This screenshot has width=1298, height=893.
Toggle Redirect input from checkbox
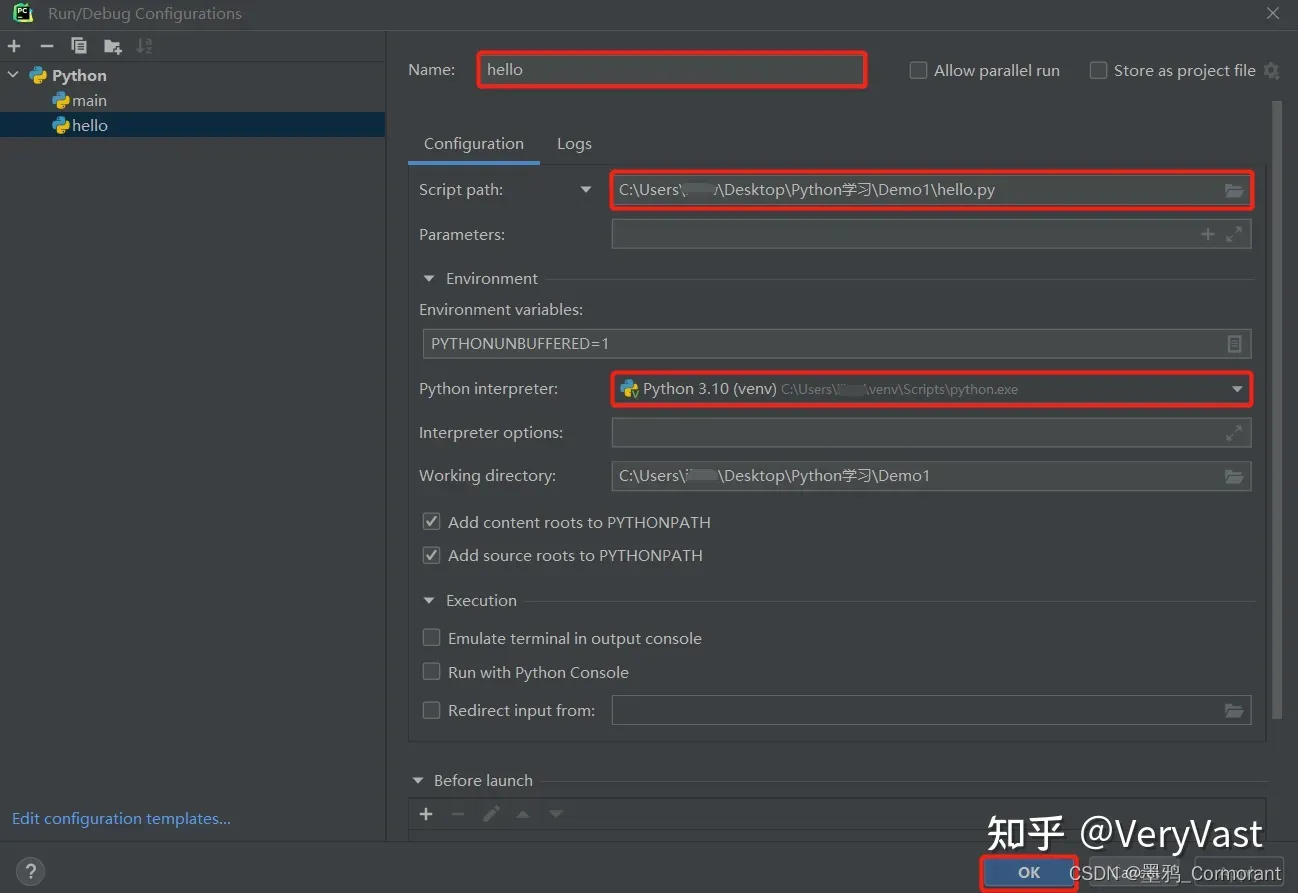tap(432, 711)
